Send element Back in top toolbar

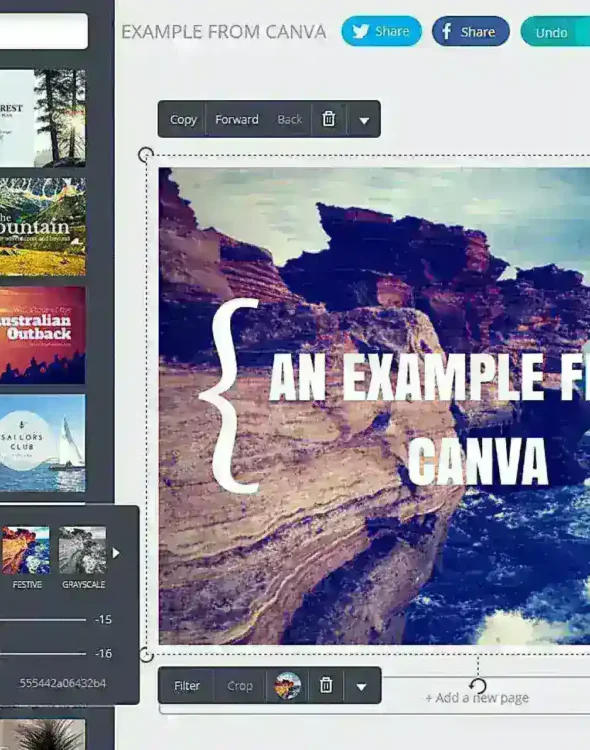coord(289,119)
